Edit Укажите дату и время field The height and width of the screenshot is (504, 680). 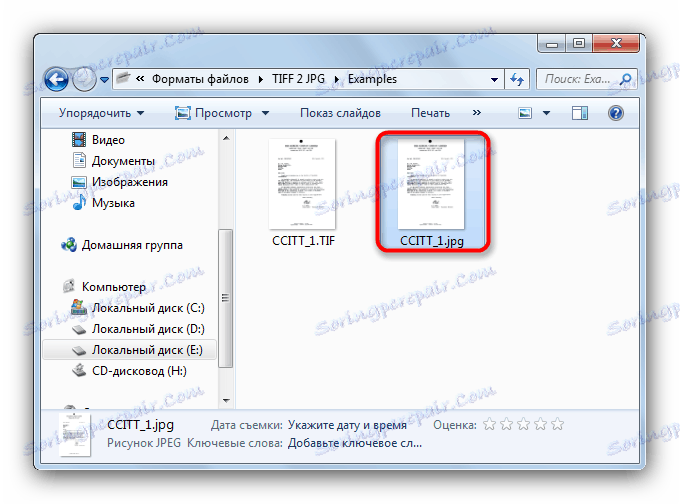click(x=347, y=425)
